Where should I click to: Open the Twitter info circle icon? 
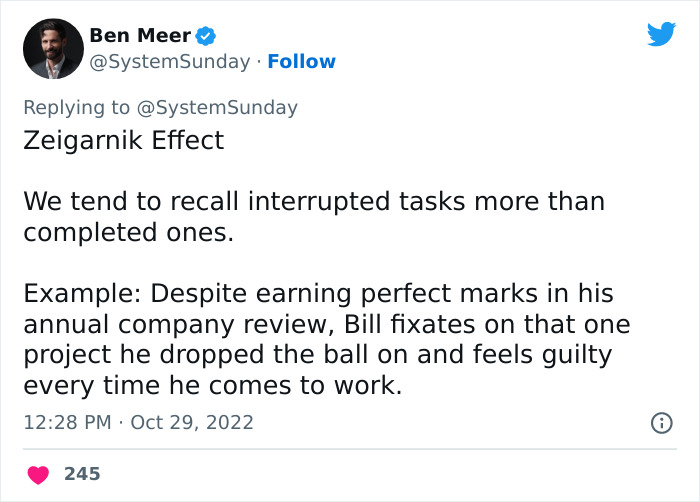coord(661,423)
